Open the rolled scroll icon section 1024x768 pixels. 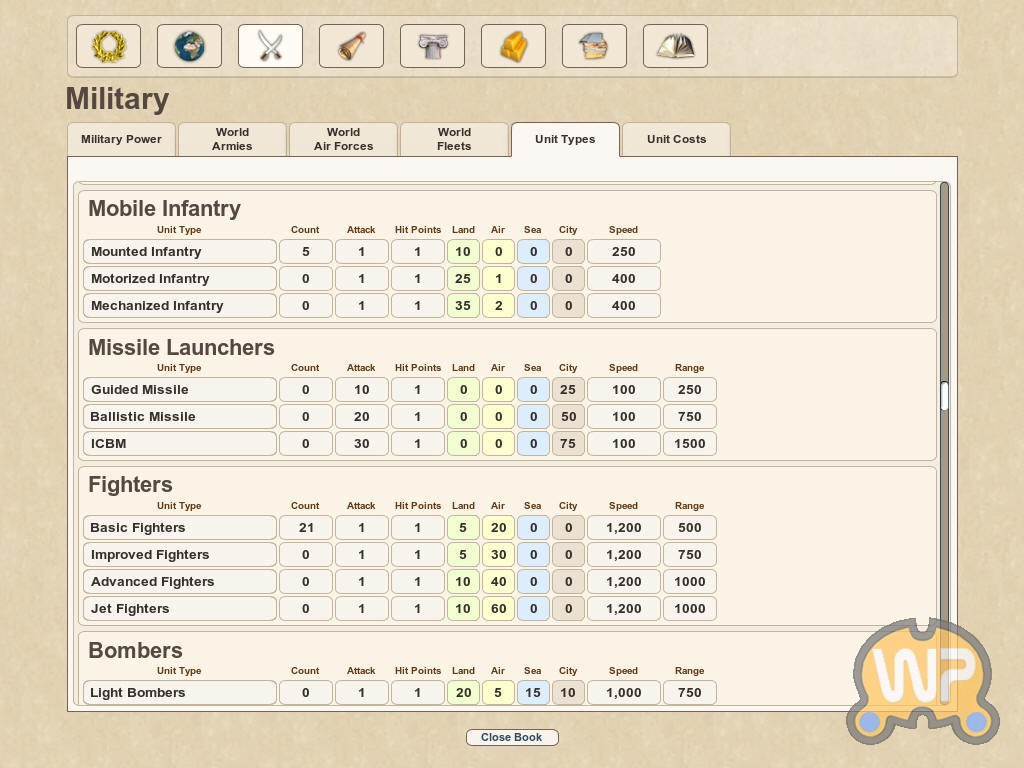(x=351, y=46)
